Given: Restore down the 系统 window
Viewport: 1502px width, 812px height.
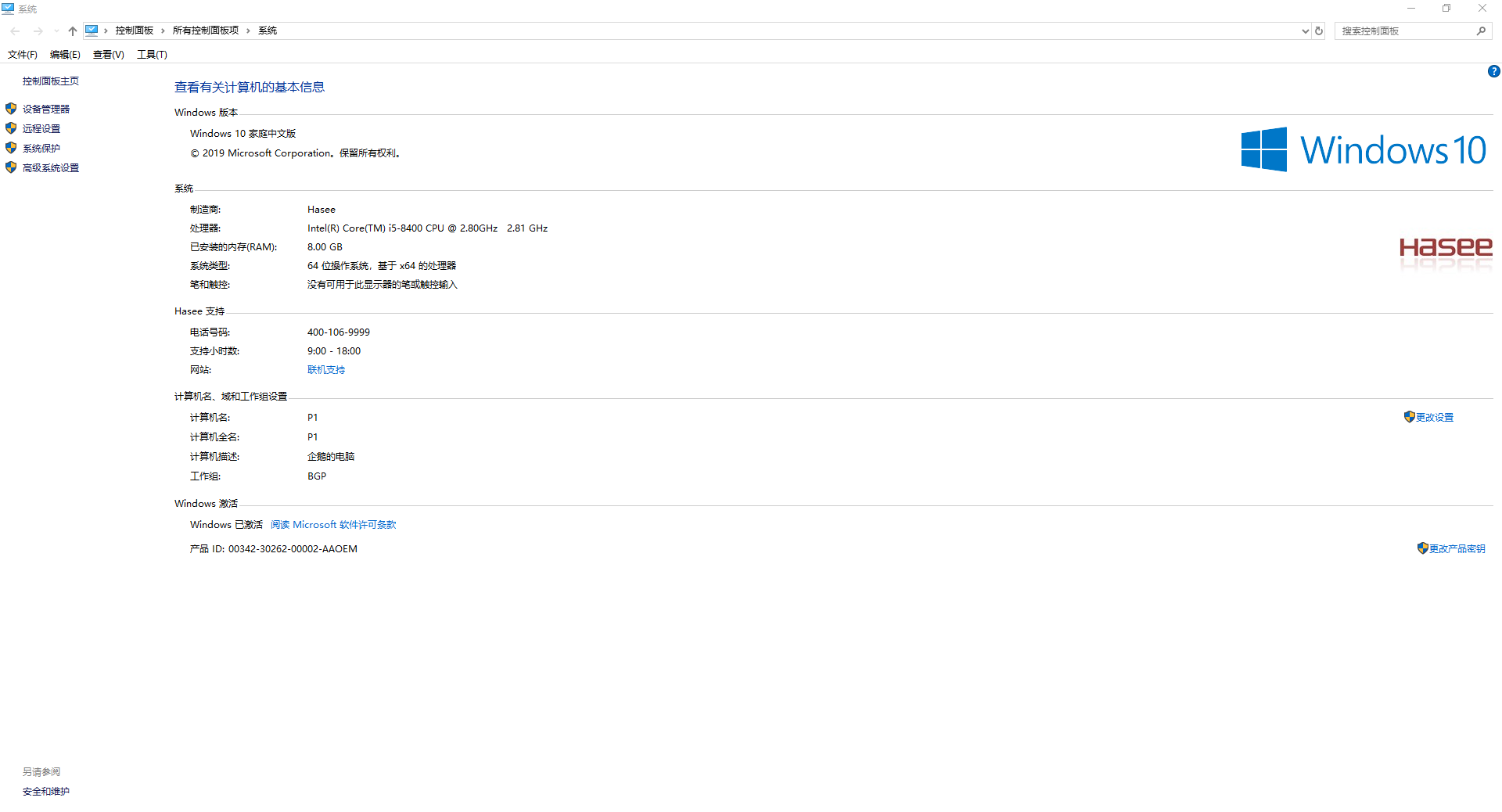Looking at the screenshot, I should pos(1446,9).
